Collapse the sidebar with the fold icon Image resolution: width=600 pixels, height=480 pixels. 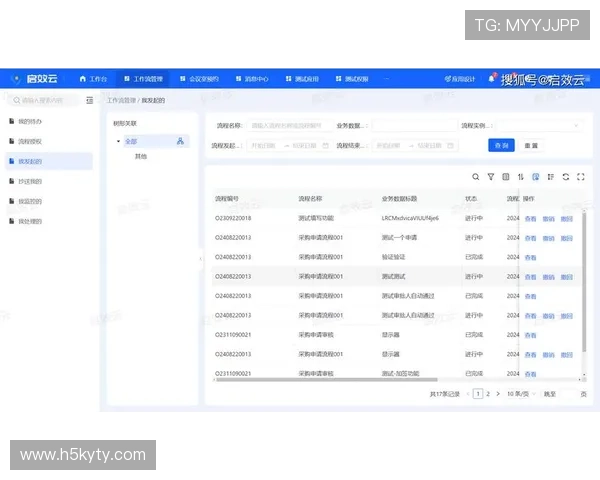90,100
